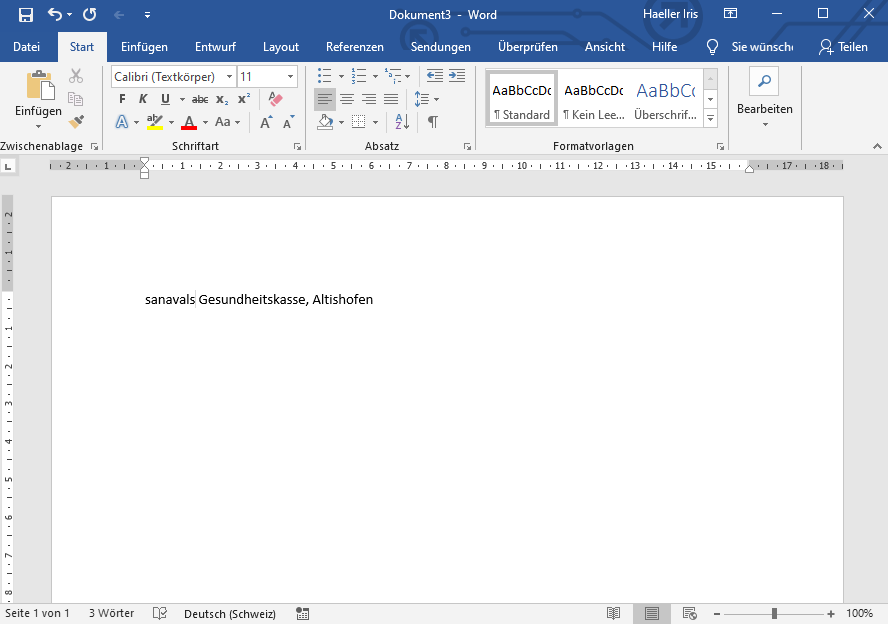Image resolution: width=888 pixels, height=624 pixels.
Task: Show paragraph marks with pilcrow icon
Action: (432, 122)
